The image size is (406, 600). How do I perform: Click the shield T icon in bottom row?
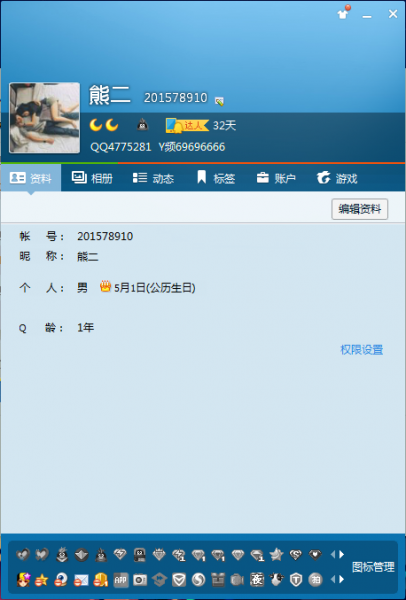pyautogui.click(x=296, y=580)
